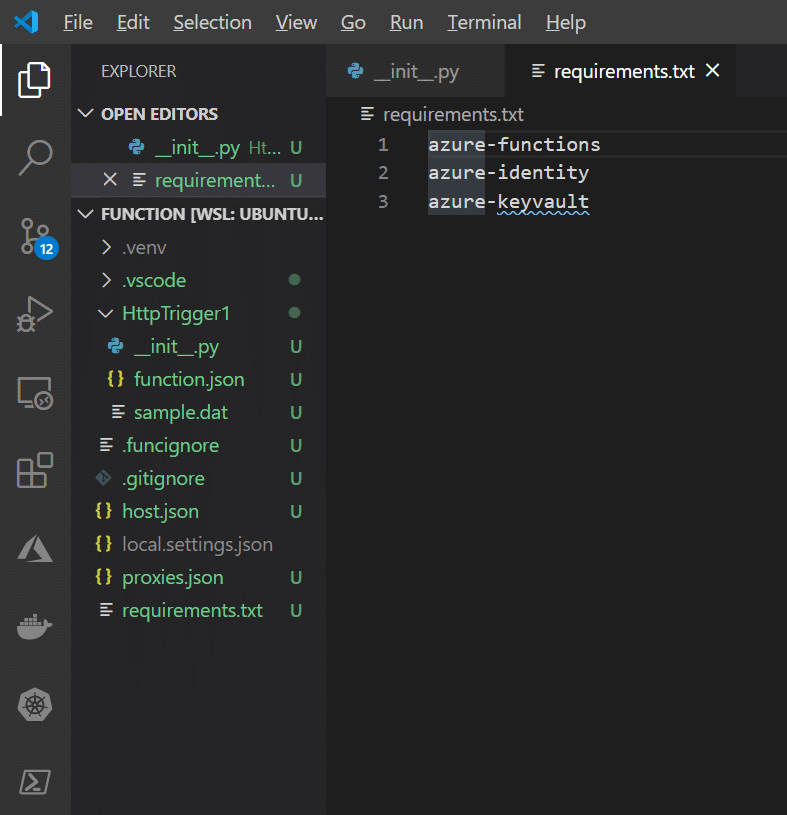Click the 12 badge on Source Control
This screenshot has height=815, width=787.
(47, 249)
